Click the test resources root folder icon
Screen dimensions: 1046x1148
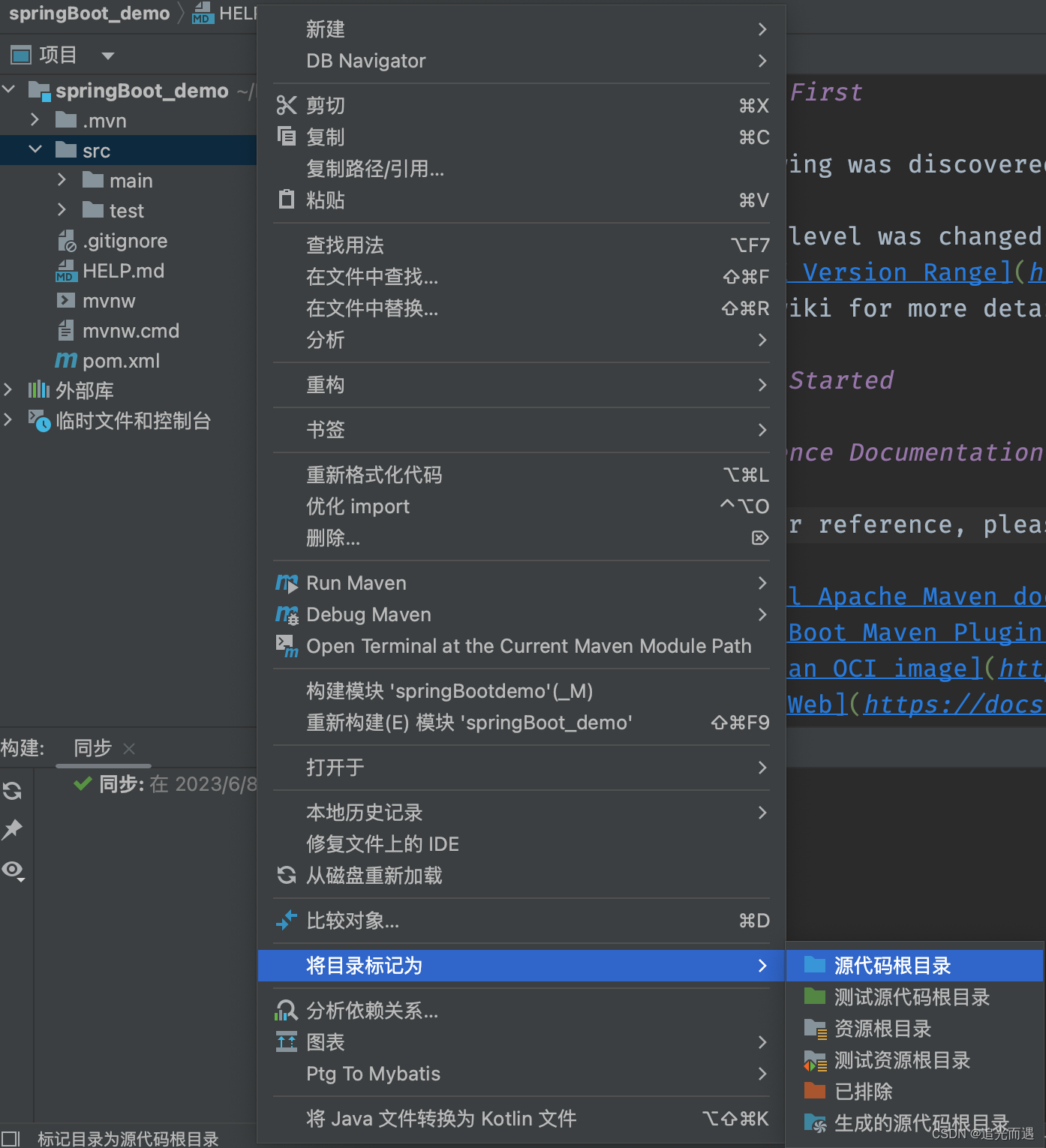(x=815, y=1060)
